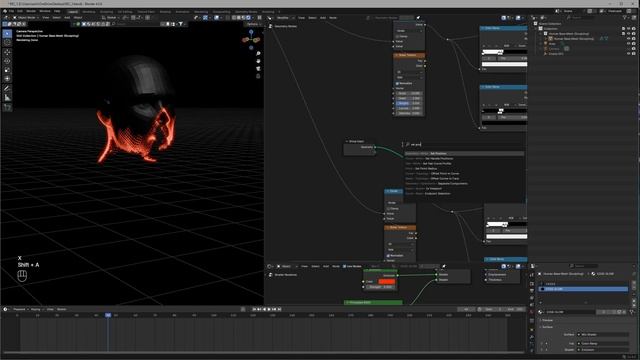Click Marker in the timeline header

click(62, 309)
